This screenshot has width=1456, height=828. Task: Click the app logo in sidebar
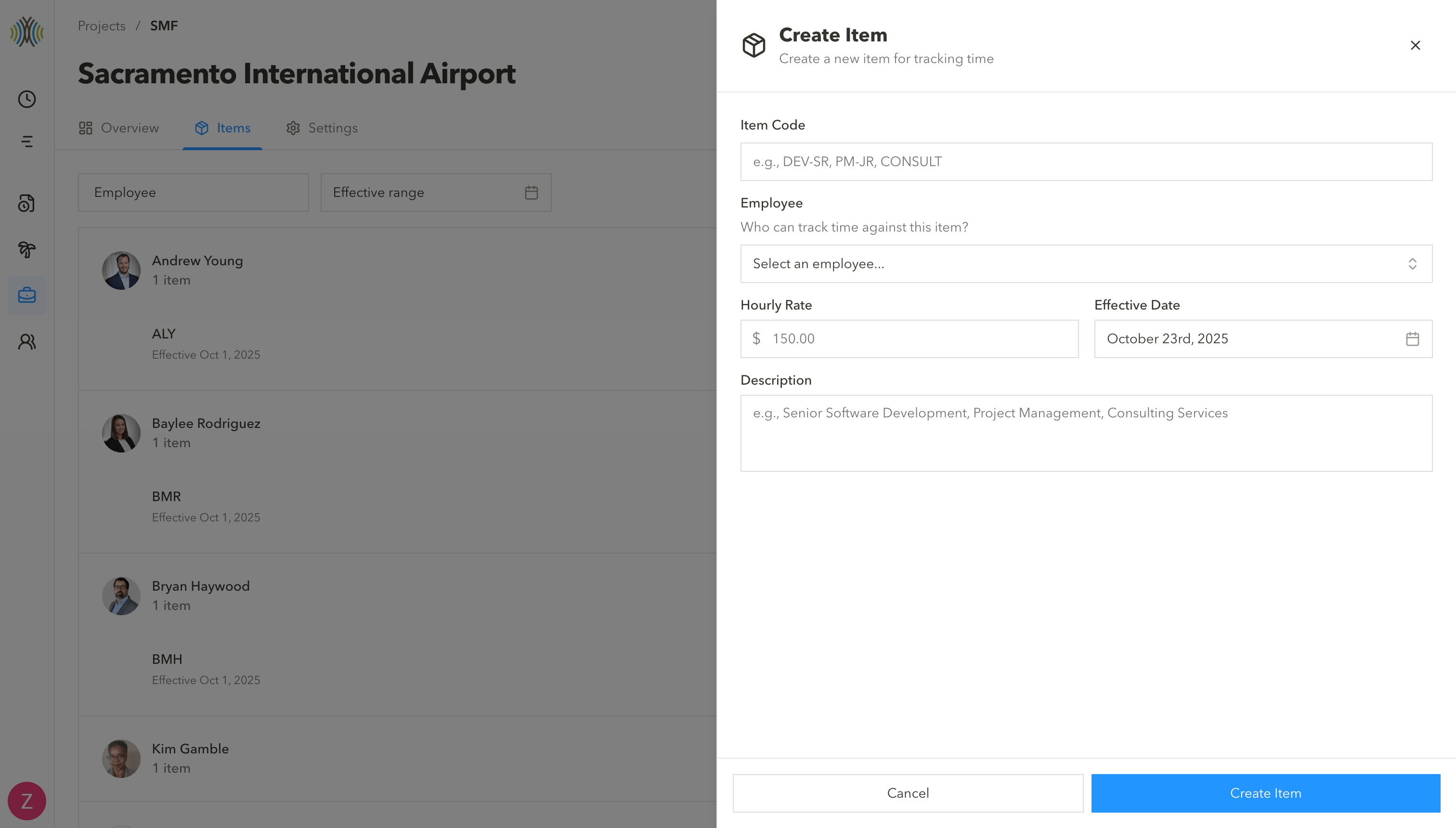coord(27,32)
